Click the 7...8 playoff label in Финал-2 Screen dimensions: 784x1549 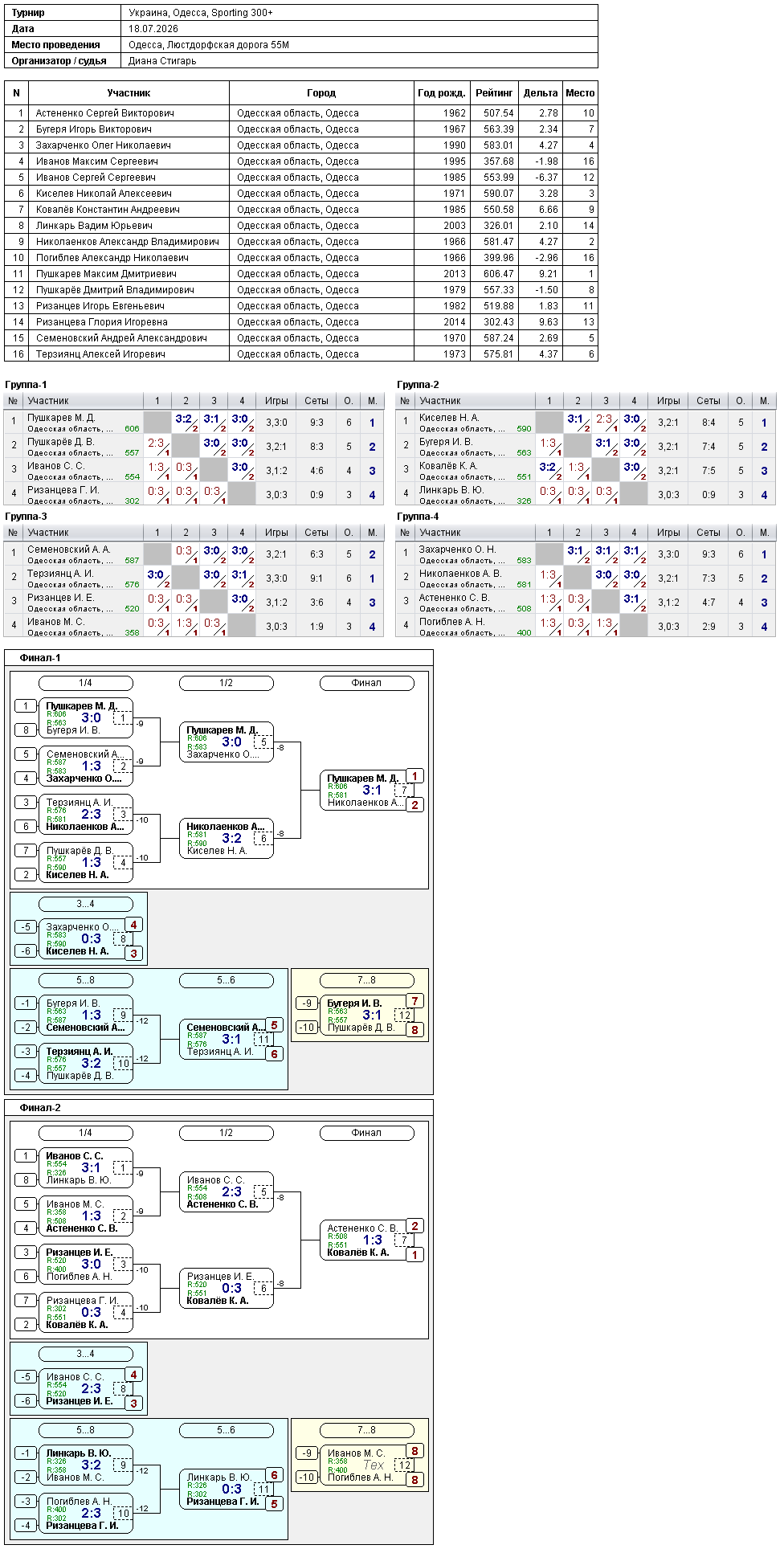(x=366, y=1430)
